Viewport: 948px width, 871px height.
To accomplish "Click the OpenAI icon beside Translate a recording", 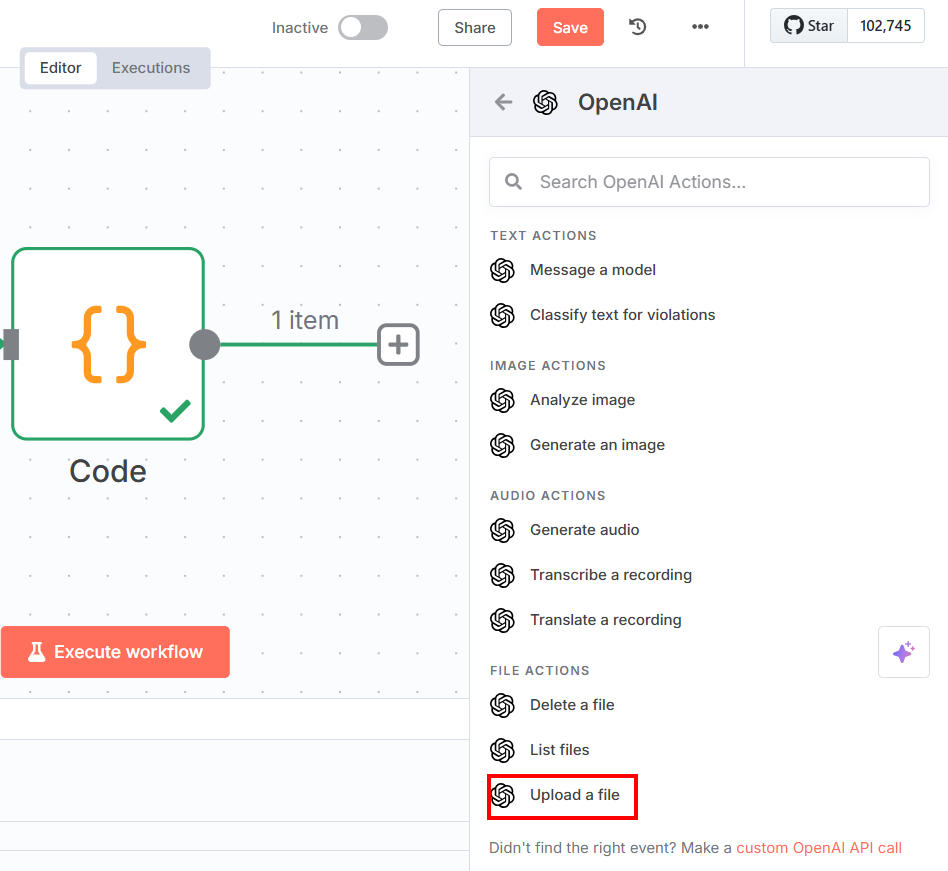I will 502,620.
